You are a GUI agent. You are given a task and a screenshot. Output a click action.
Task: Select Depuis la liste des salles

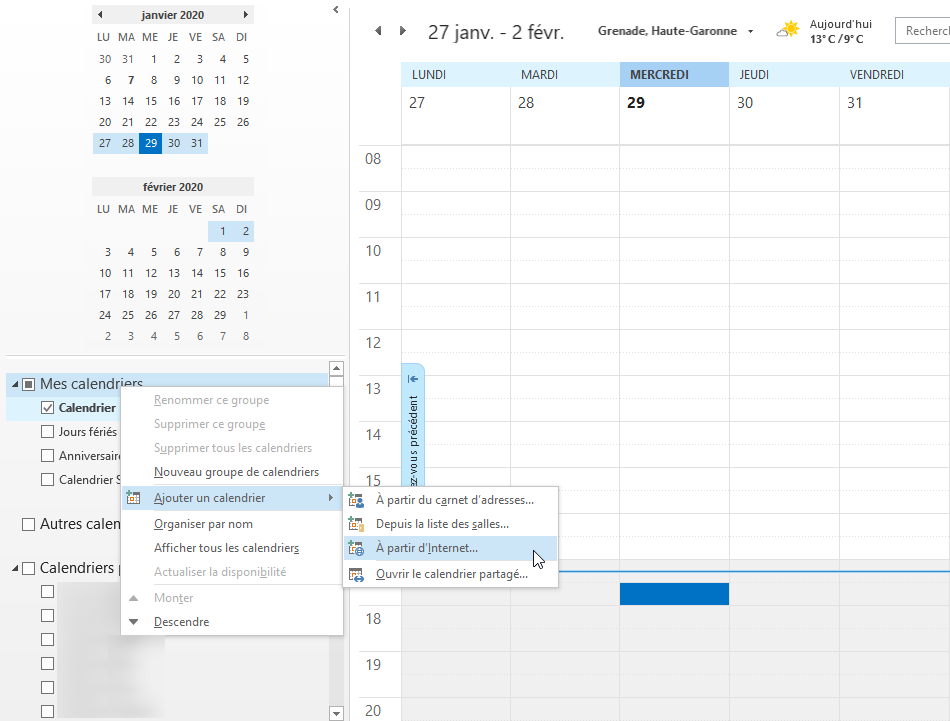(x=442, y=524)
